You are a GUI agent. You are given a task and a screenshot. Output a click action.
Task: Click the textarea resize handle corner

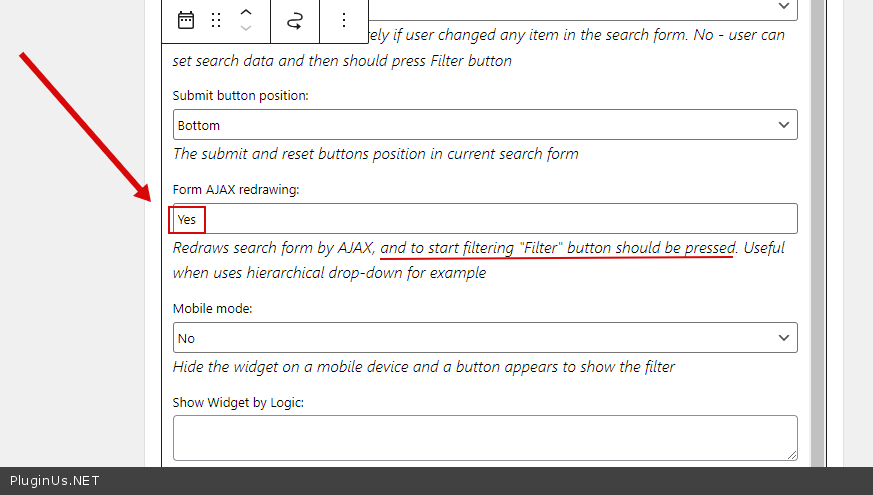pyautogui.click(x=791, y=454)
